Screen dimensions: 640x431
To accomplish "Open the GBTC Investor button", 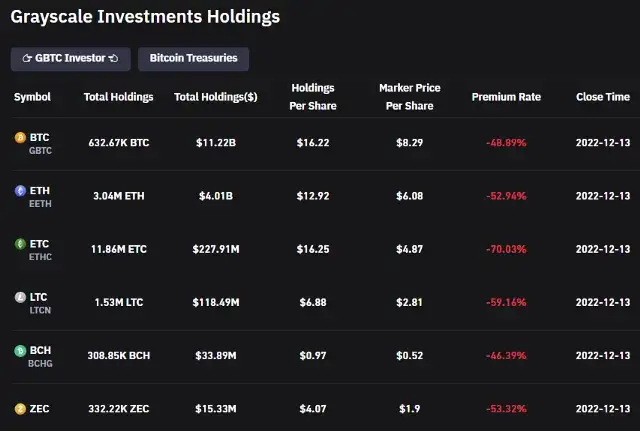I will pos(71,59).
